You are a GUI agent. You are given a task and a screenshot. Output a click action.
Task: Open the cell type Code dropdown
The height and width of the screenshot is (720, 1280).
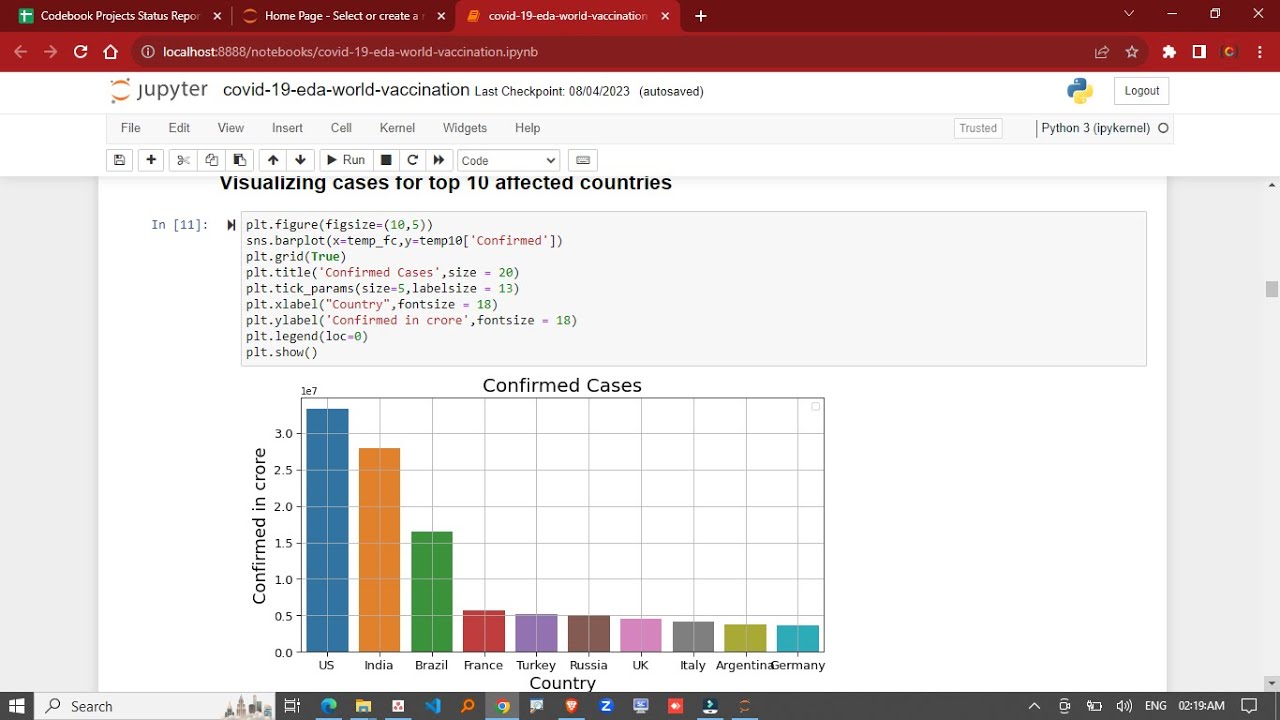(x=508, y=160)
